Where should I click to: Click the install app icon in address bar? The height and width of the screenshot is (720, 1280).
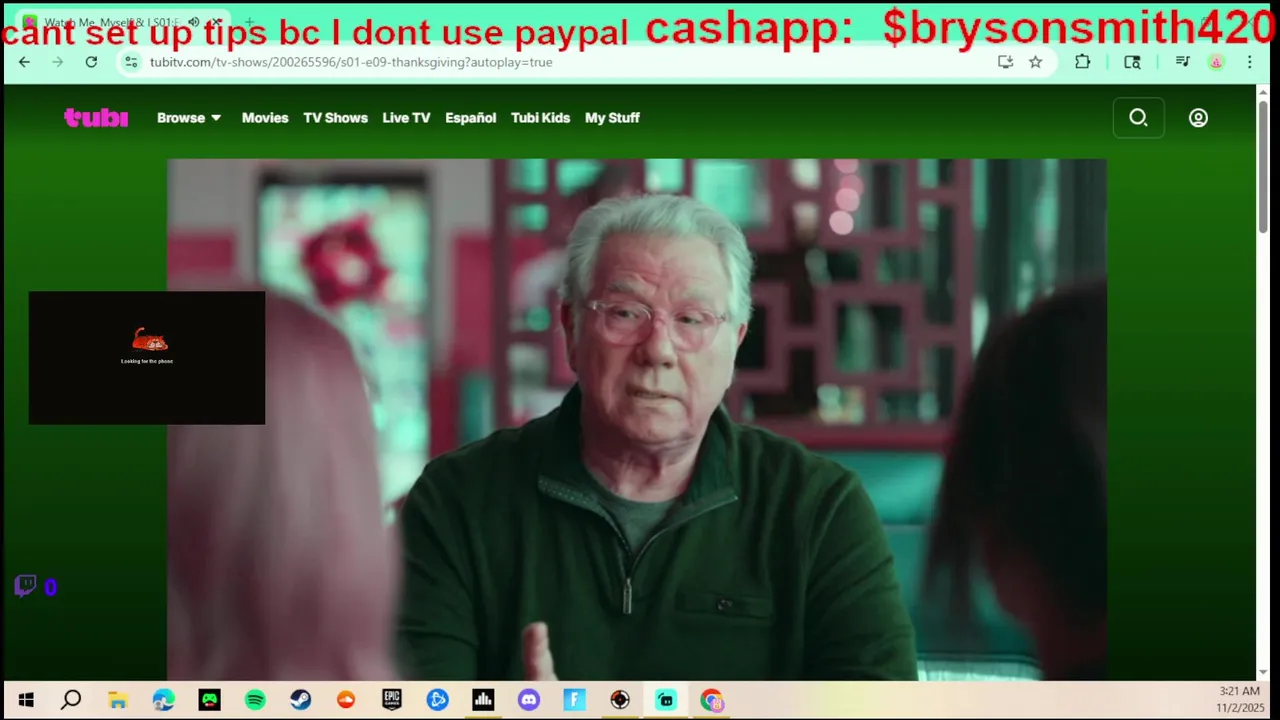coord(1005,62)
